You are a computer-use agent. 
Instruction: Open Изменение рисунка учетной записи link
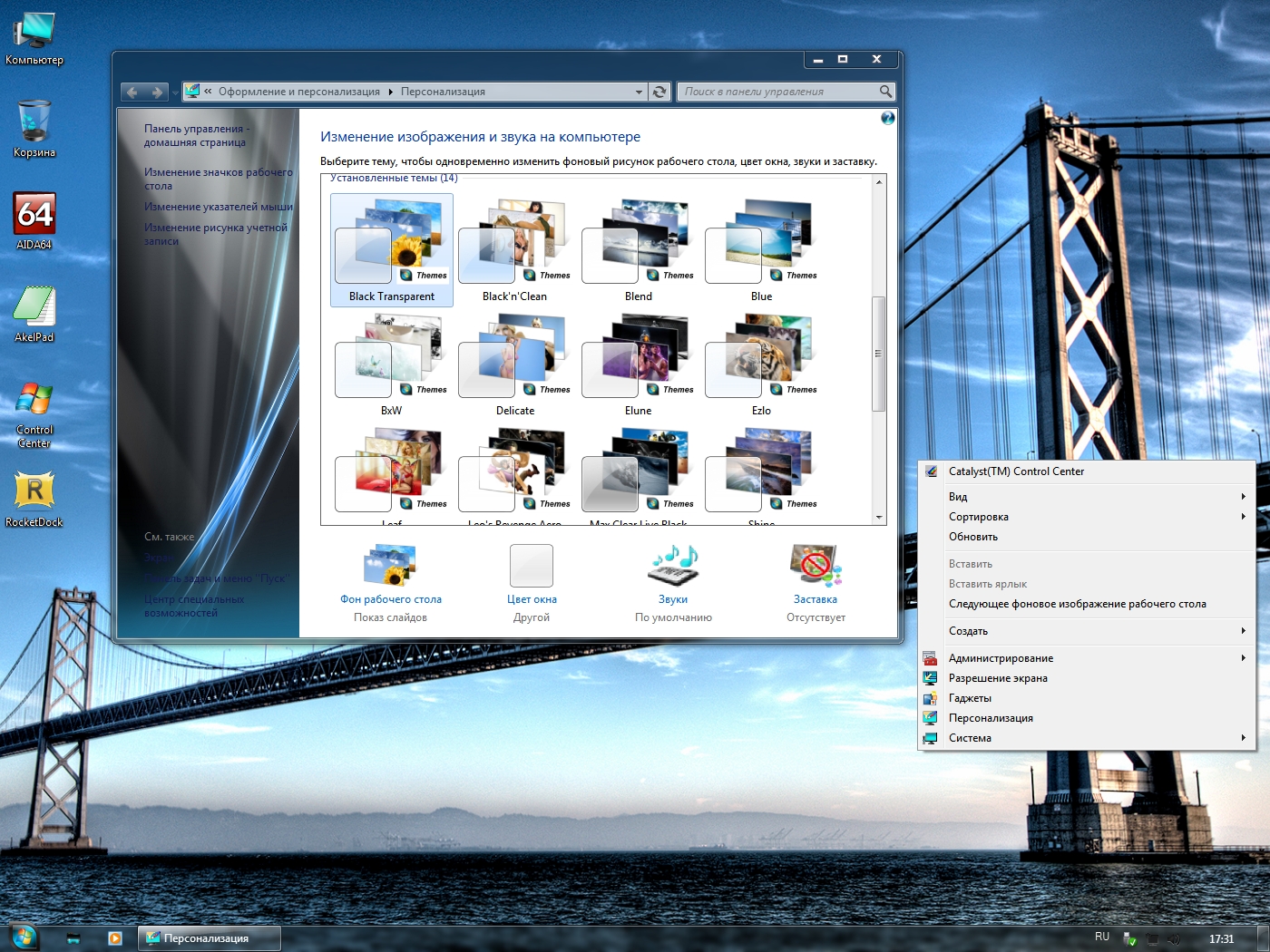pyautogui.click(x=216, y=234)
